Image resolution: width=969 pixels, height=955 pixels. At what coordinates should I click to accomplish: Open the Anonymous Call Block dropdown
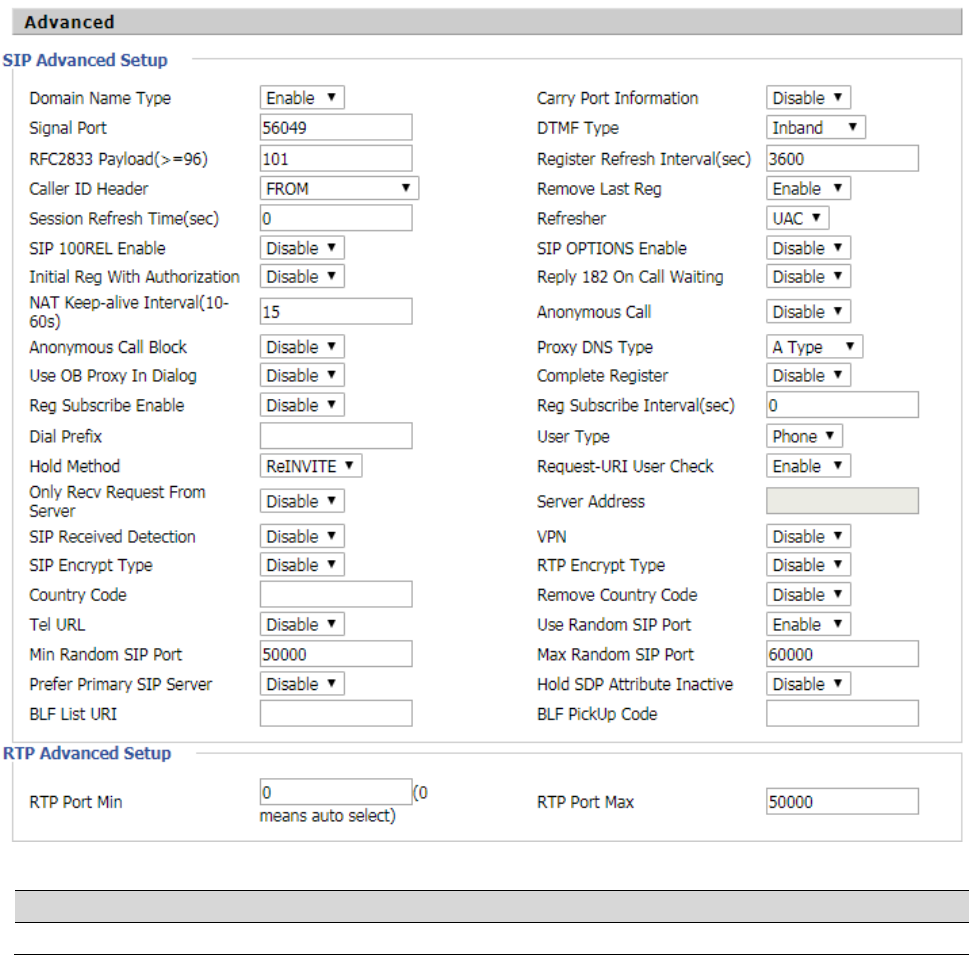click(302, 347)
